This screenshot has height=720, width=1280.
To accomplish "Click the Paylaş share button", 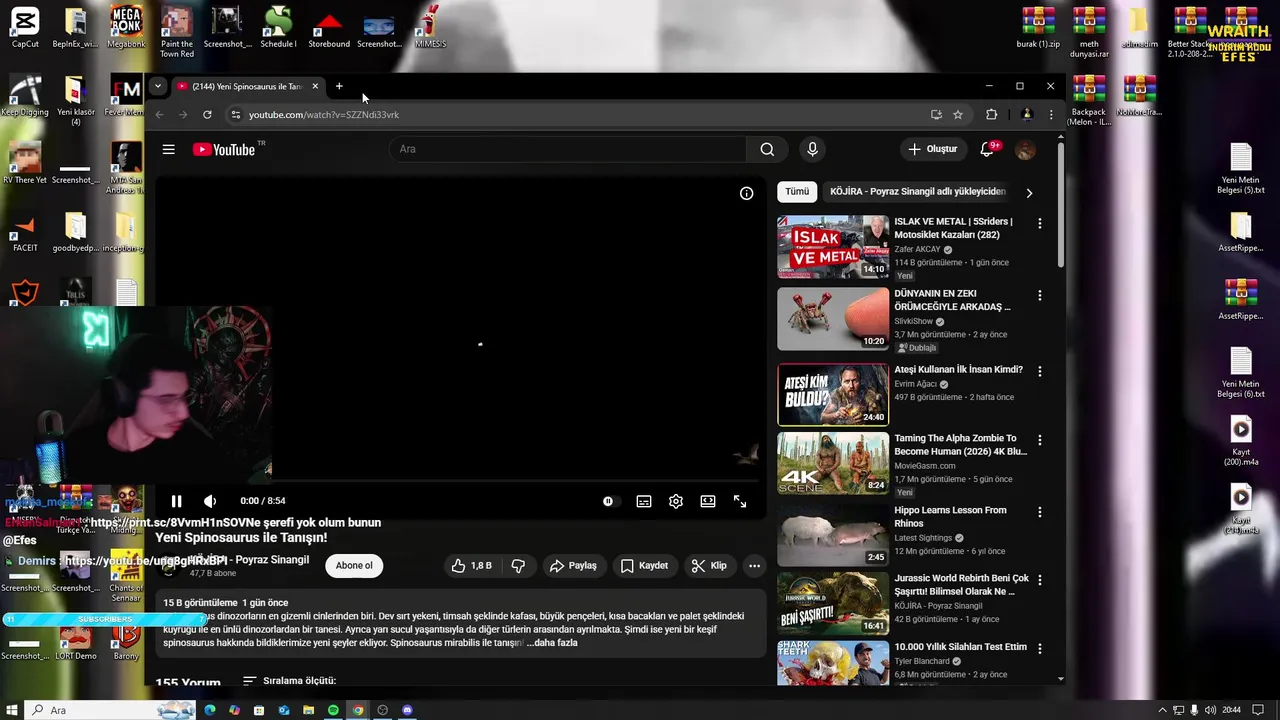I will coord(573,565).
